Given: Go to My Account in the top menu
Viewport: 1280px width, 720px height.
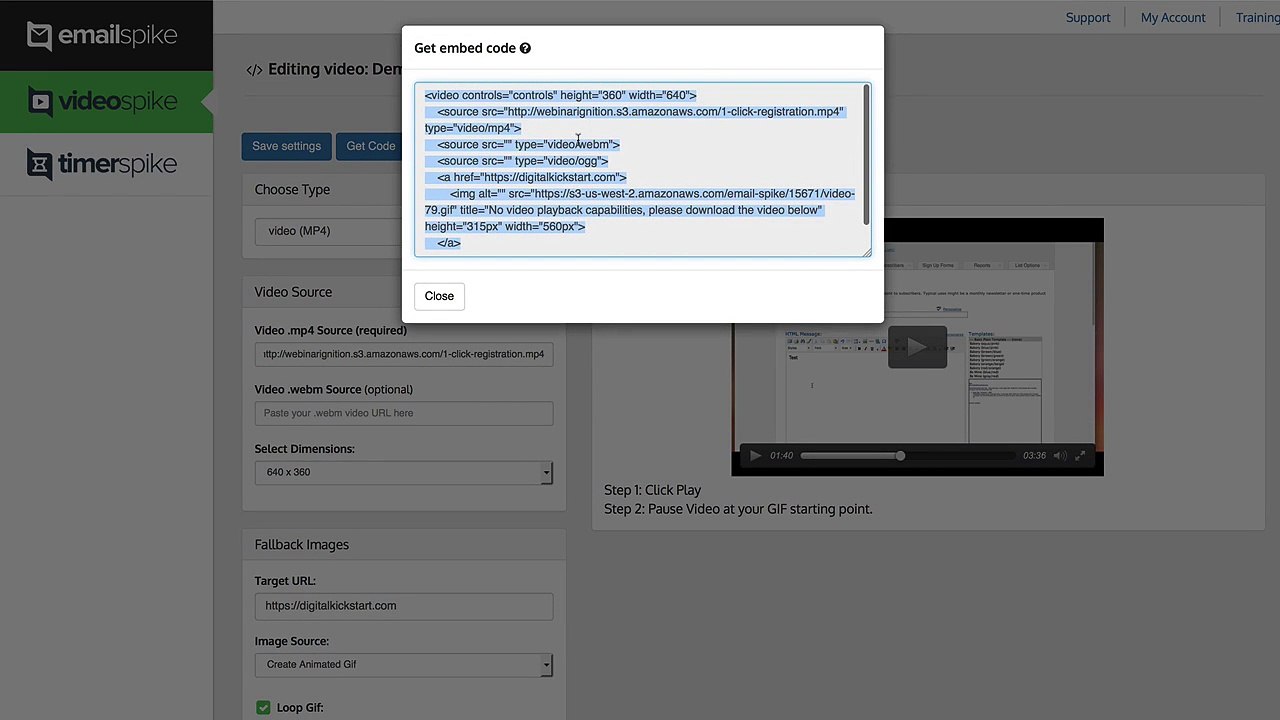Looking at the screenshot, I should (x=1173, y=17).
